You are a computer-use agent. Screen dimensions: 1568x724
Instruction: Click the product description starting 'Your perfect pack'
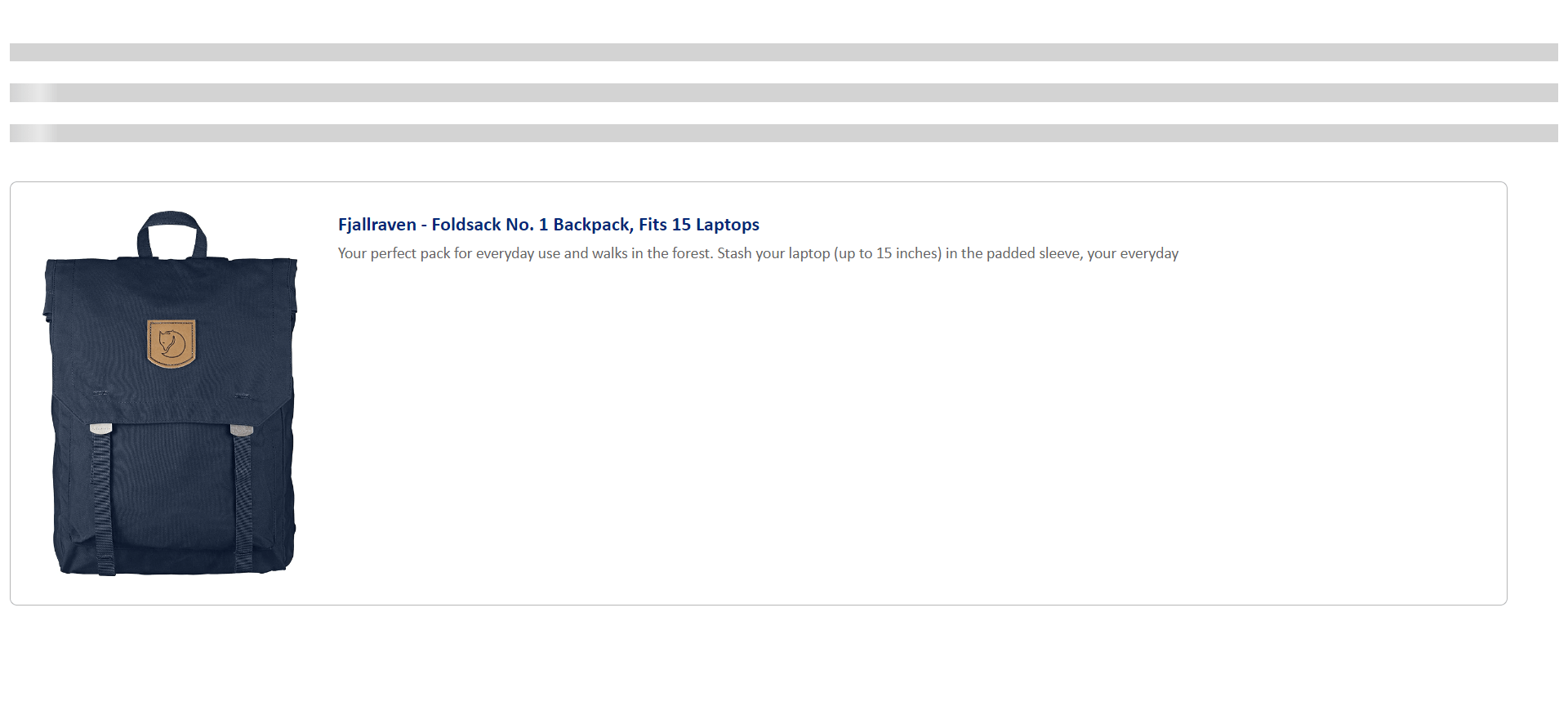tap(758, 253)
